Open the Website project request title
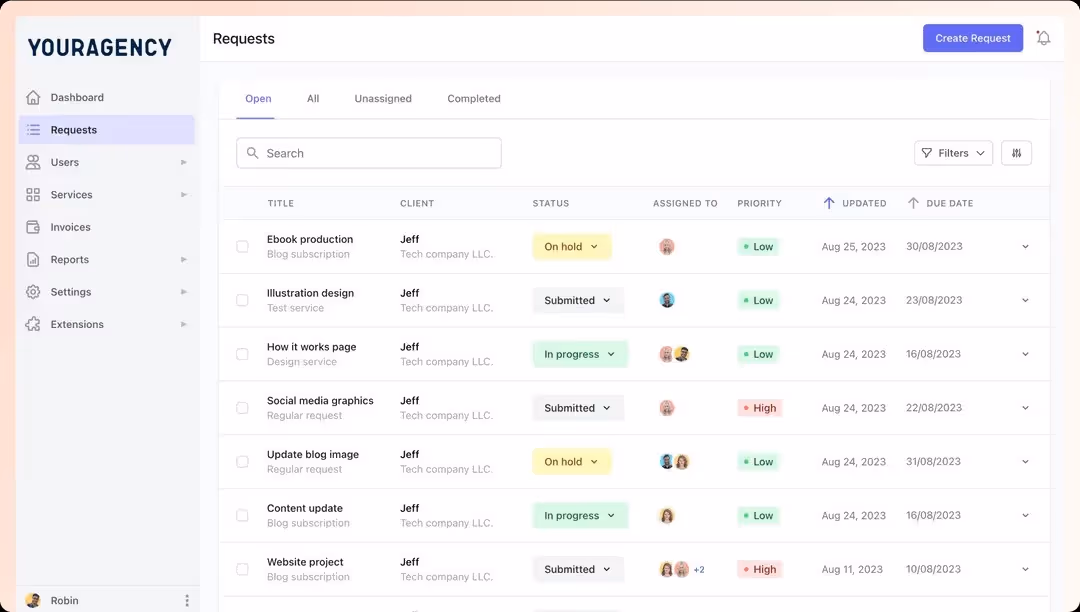The height and width of the screenshot is (612, 1080). click(305, 562)
